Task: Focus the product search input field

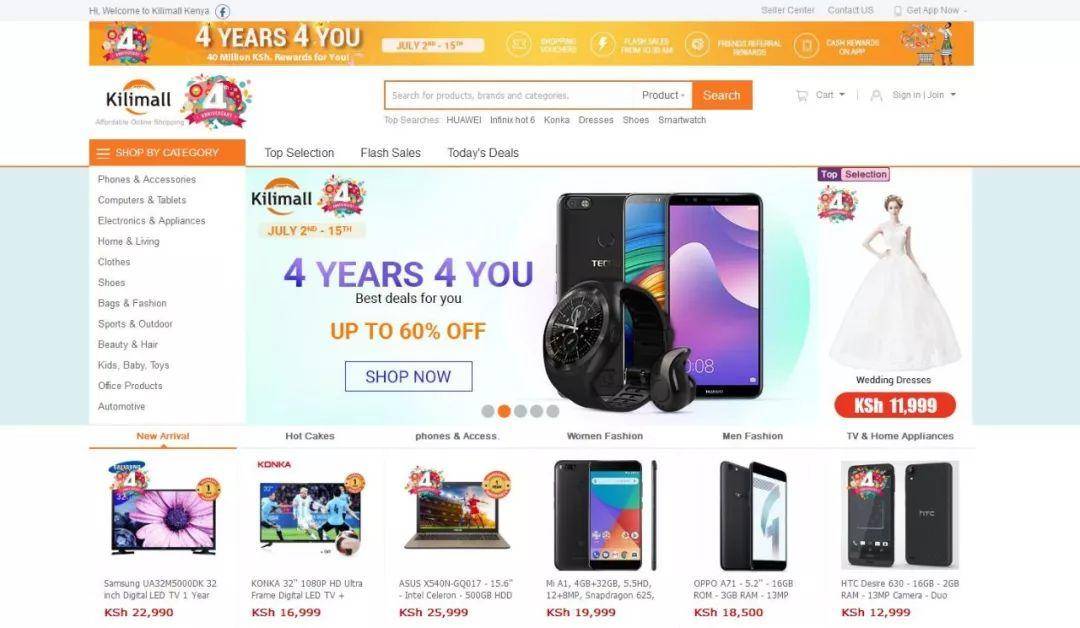Action: coord(510,96)
